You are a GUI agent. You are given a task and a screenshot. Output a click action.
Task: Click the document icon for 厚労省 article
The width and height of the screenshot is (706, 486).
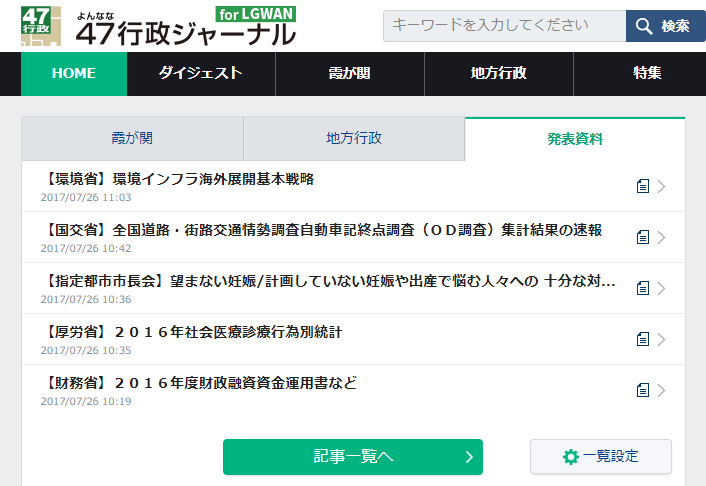coord(643,339)
